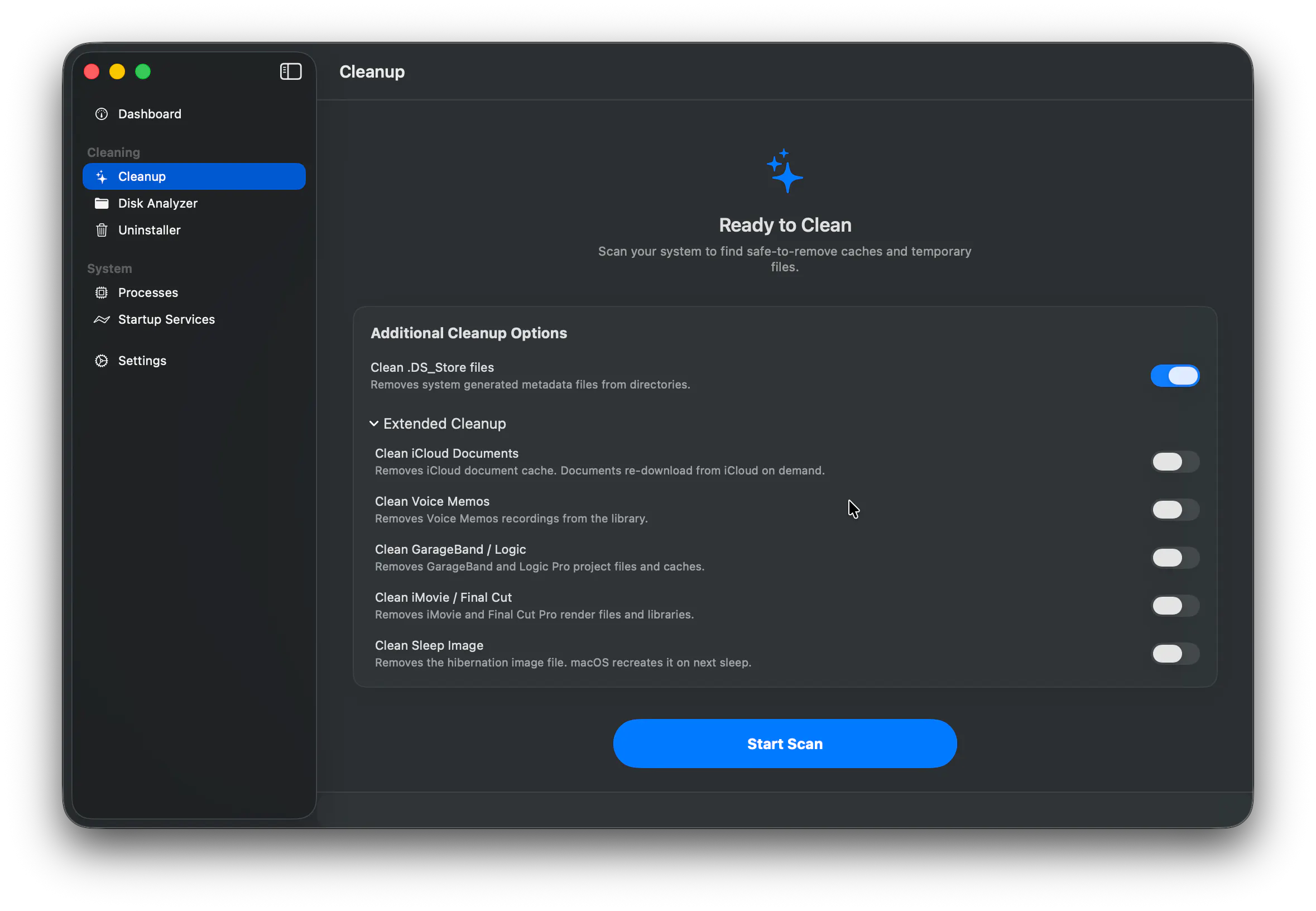
Task: Click the 'Clean .DS_Store files' label
Action: click(432, 367)
